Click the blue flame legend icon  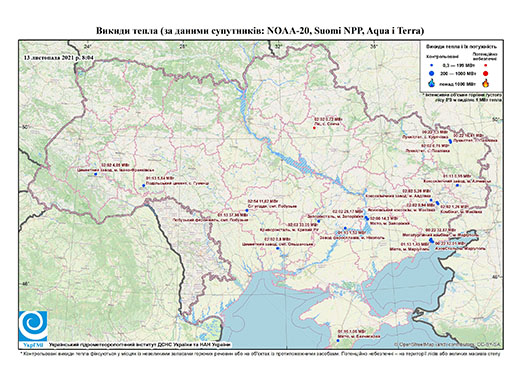[x=431, y=83]
